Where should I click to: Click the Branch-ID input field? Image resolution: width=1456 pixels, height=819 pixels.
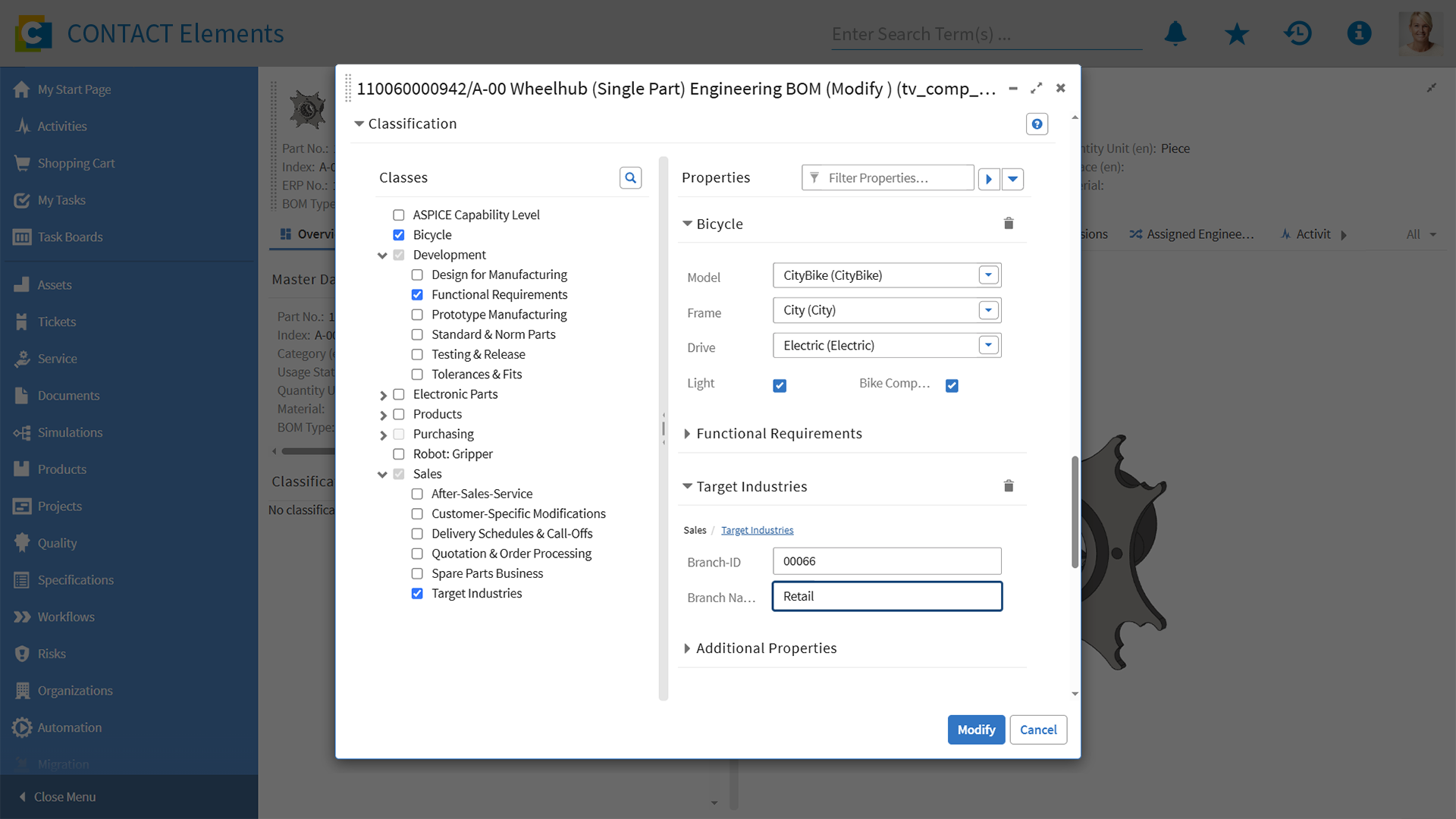click(886, 561)
